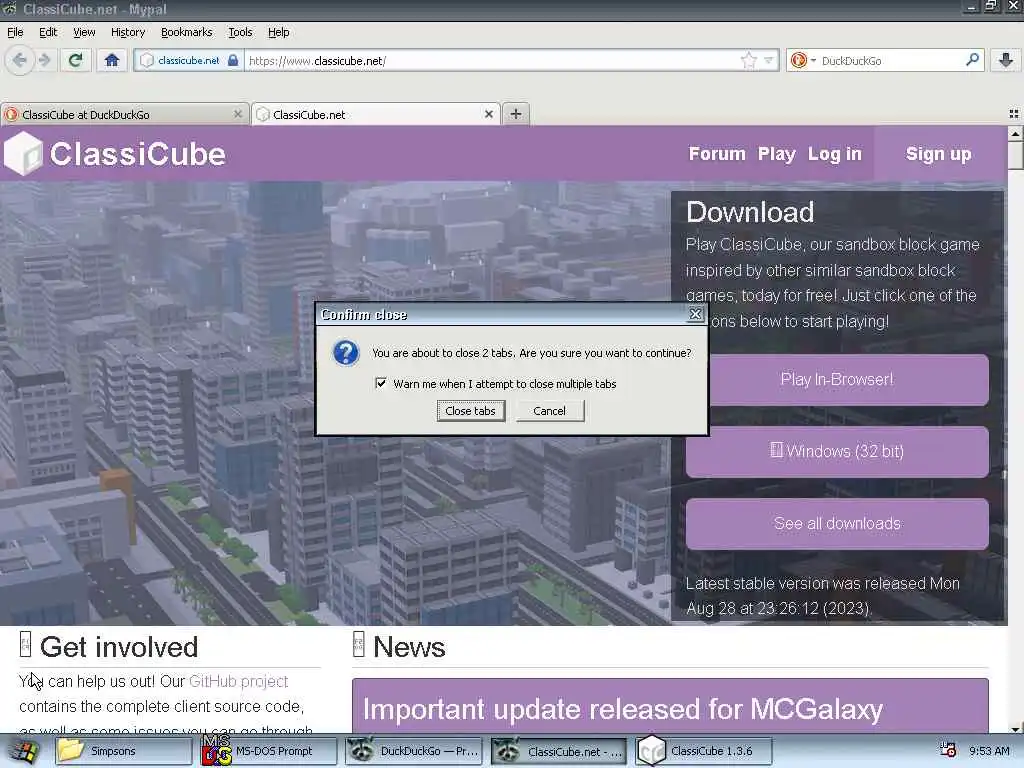Click the vertical scrollbar thumb
Viewport: 1024px width, 768px height.
(1015, 155)
